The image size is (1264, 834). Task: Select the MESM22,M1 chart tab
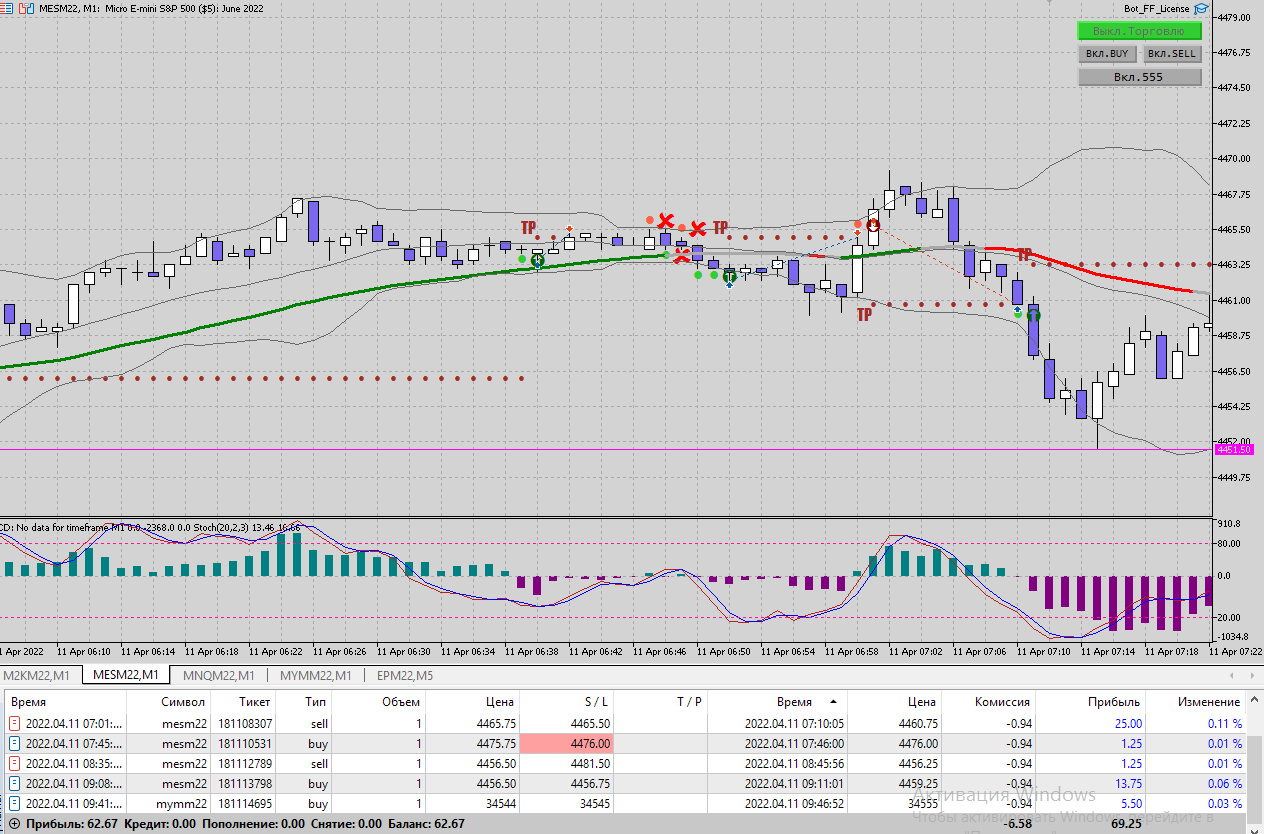click(126, 675)
